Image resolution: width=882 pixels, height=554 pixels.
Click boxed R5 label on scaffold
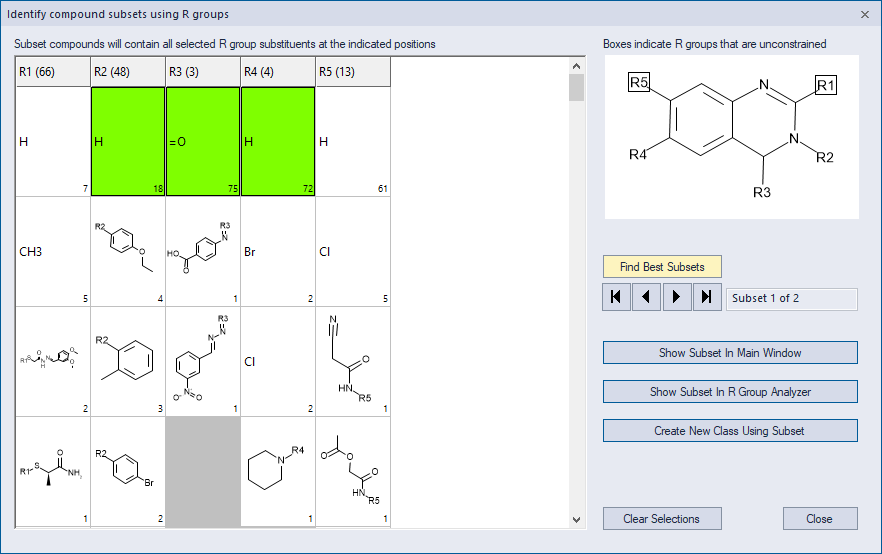coord(639,83)
